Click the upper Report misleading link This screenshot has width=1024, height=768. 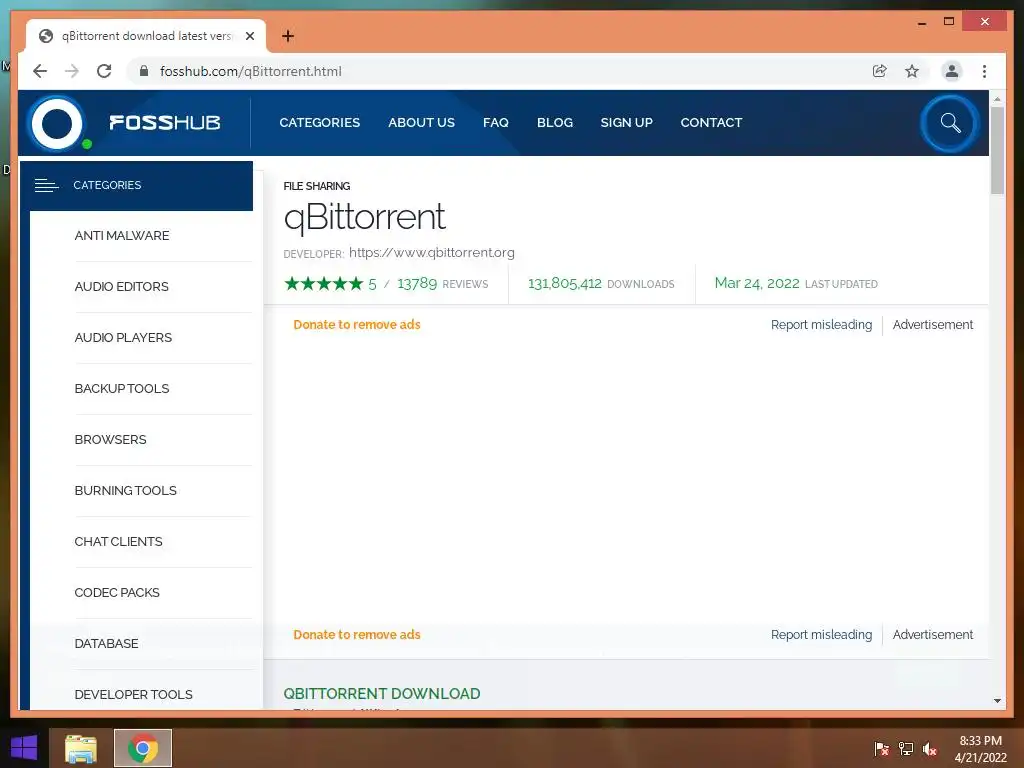pos(821,325)
